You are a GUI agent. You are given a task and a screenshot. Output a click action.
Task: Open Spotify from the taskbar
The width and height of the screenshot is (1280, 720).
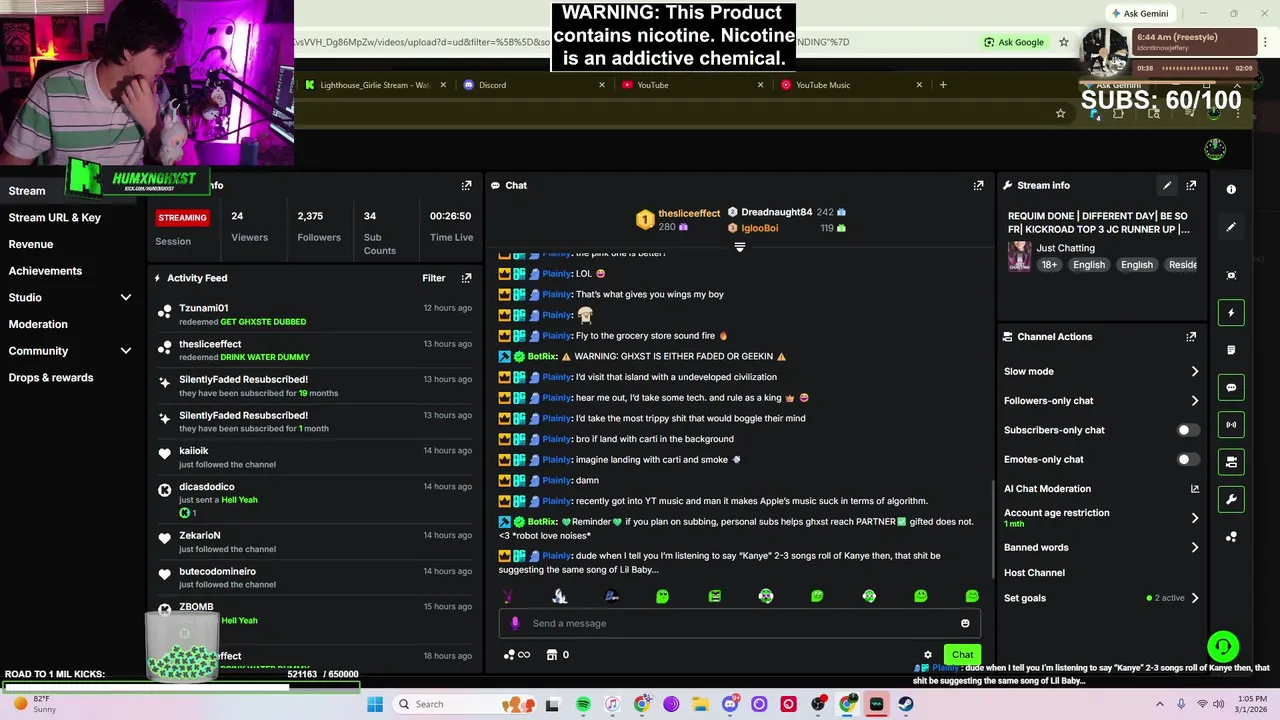point(583,704)
